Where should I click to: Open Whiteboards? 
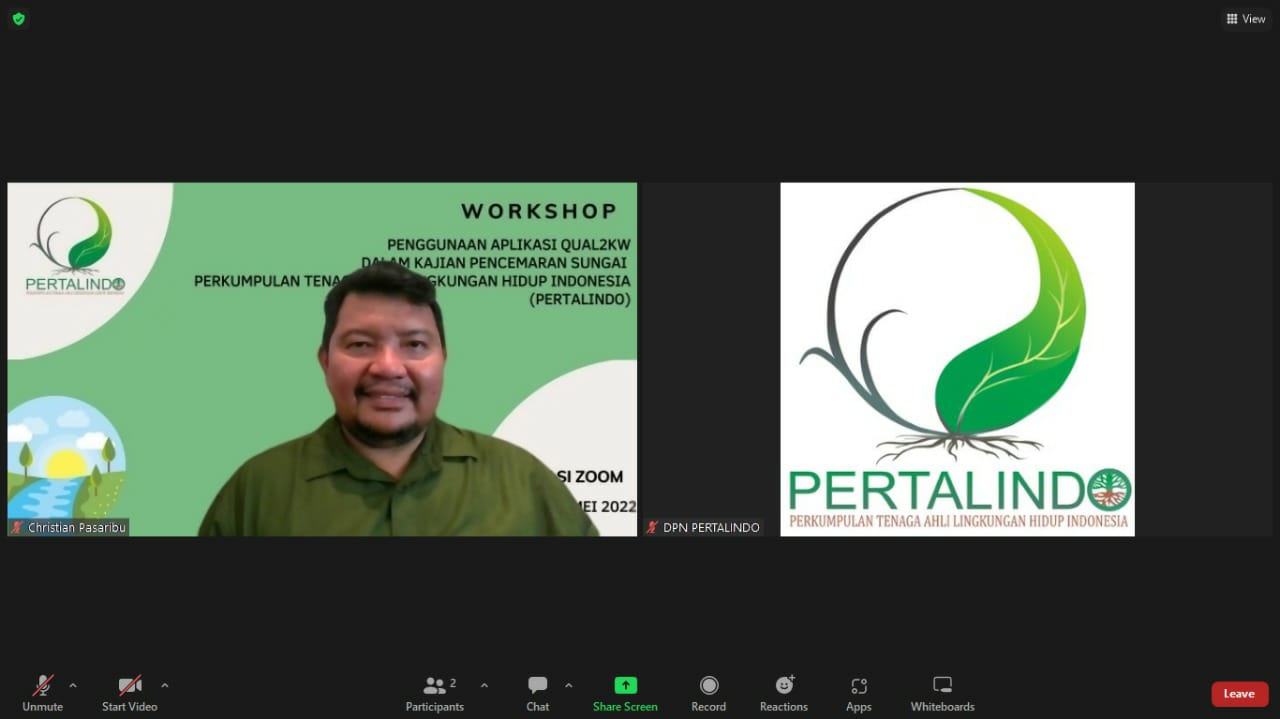tap(942, 692)
